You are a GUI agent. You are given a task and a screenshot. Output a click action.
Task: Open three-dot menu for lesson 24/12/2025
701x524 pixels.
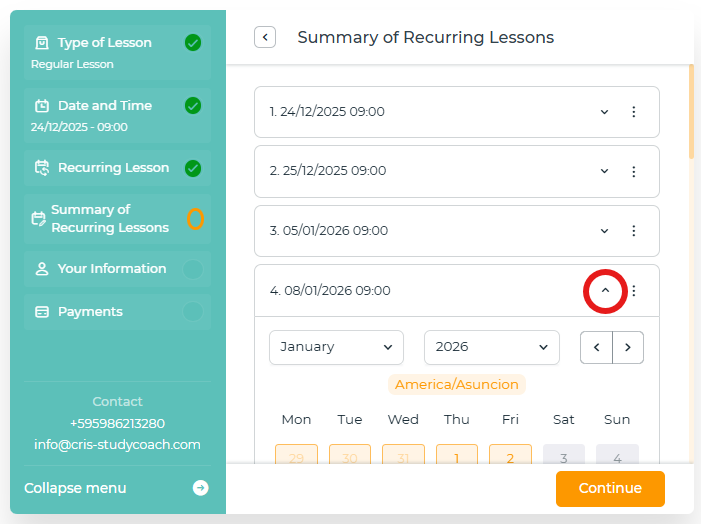tap(633, 112)
